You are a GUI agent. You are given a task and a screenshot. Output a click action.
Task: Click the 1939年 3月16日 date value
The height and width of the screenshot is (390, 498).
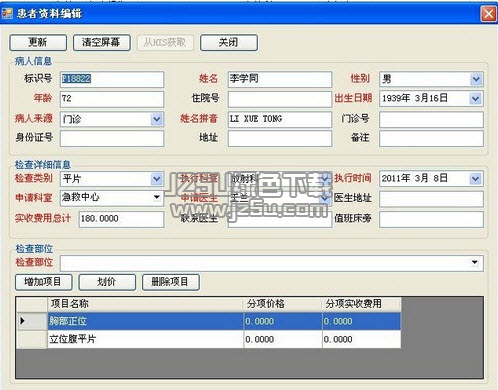point(414,98)
